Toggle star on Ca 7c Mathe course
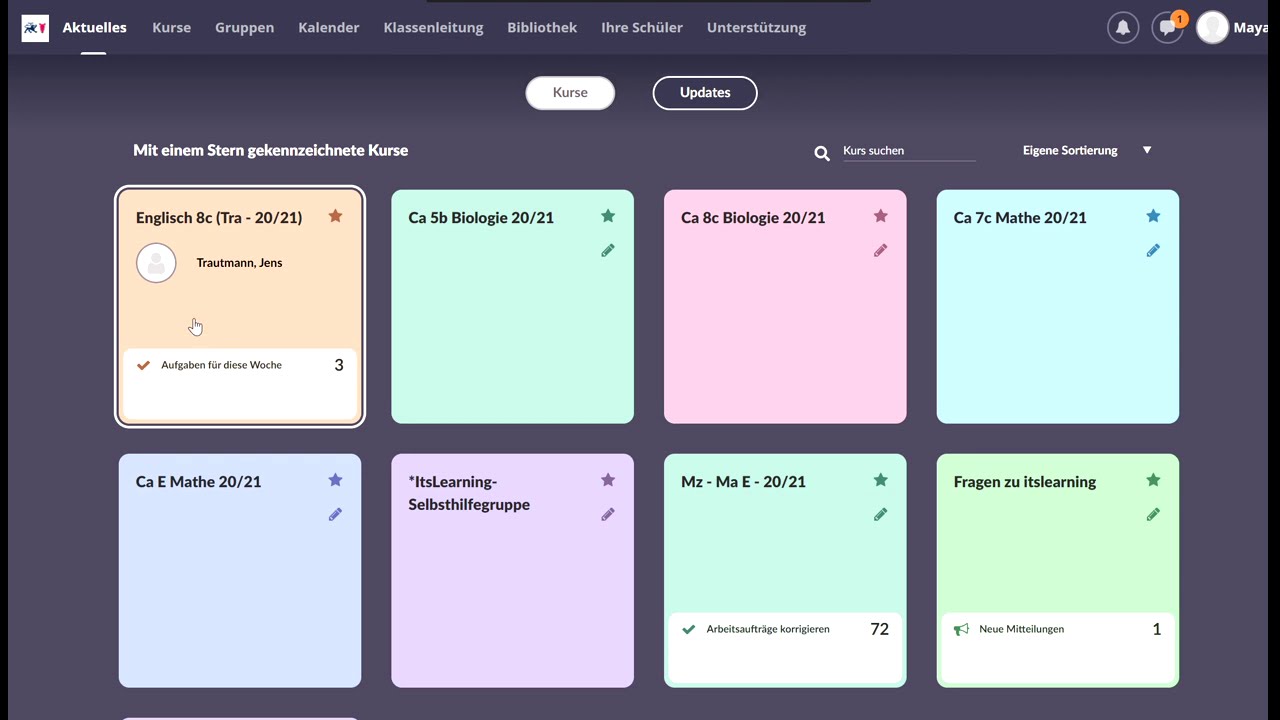 [1153, 216]
